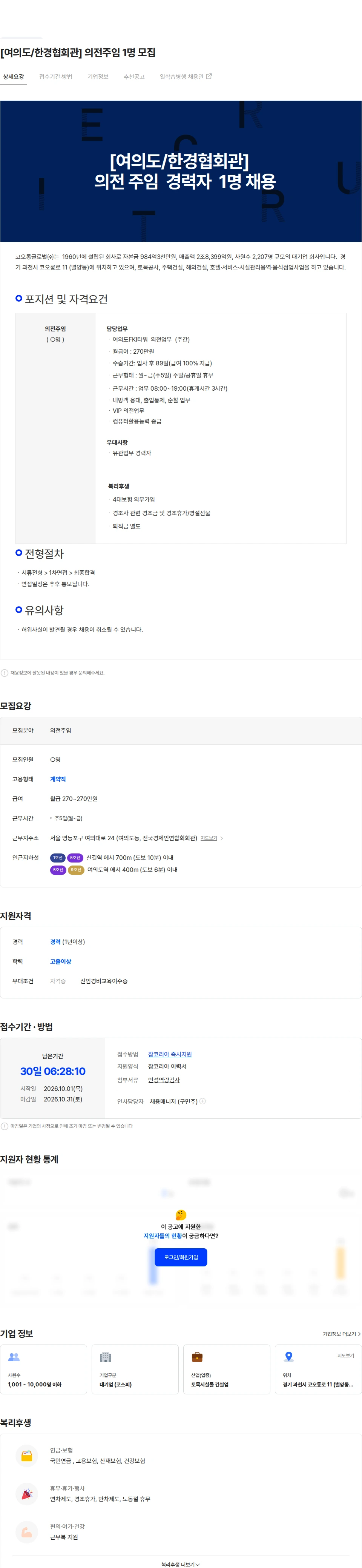Click the 근무복 지원 benefit text

coord(64,1537)
